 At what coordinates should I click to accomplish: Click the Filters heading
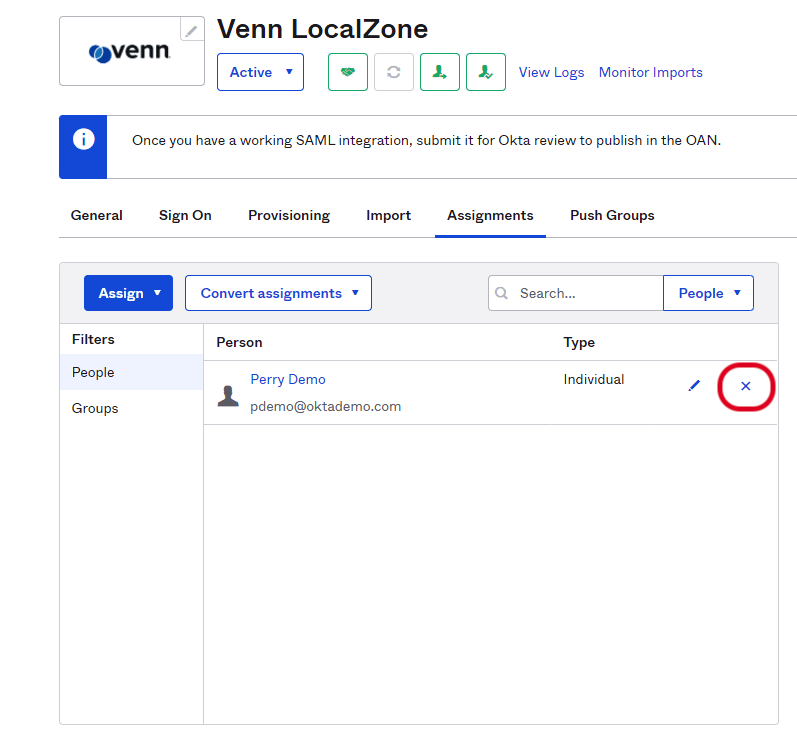click(x=93, y=339)
